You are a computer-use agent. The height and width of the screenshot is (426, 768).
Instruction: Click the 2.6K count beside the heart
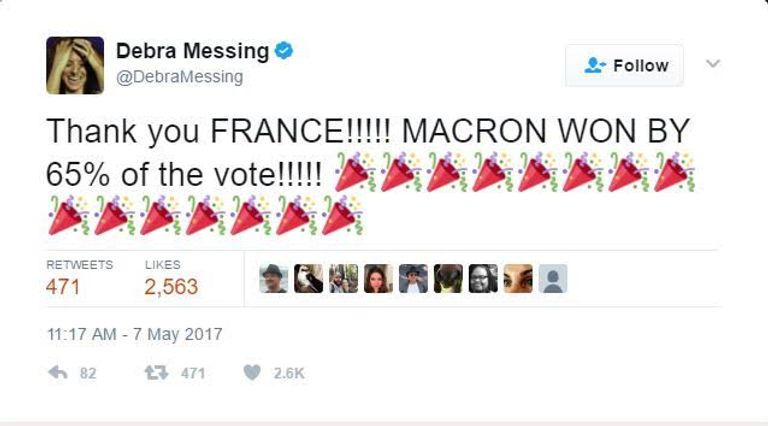[x=289, y=373]
